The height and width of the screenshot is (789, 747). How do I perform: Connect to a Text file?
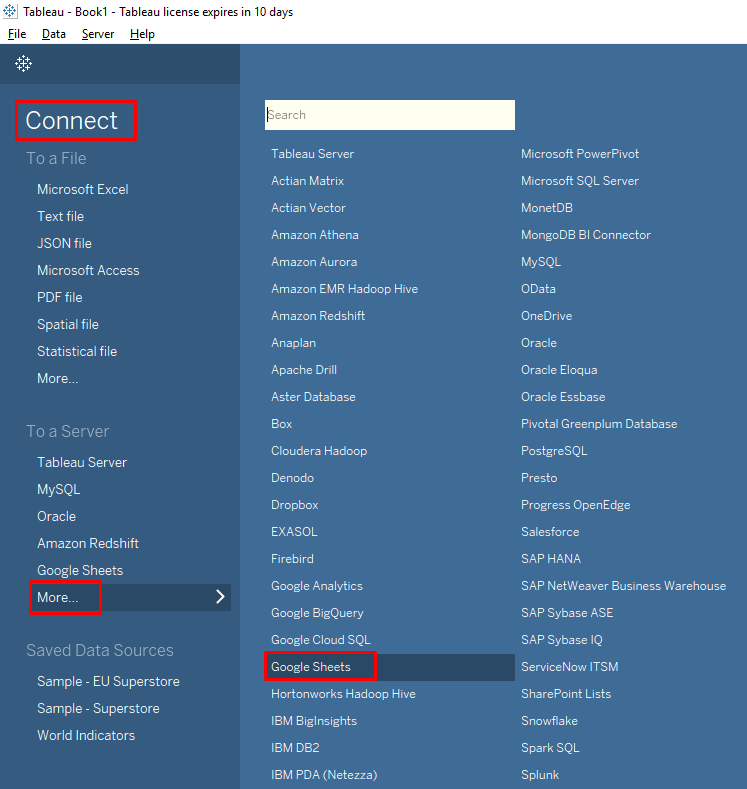[x=60, y=216]
